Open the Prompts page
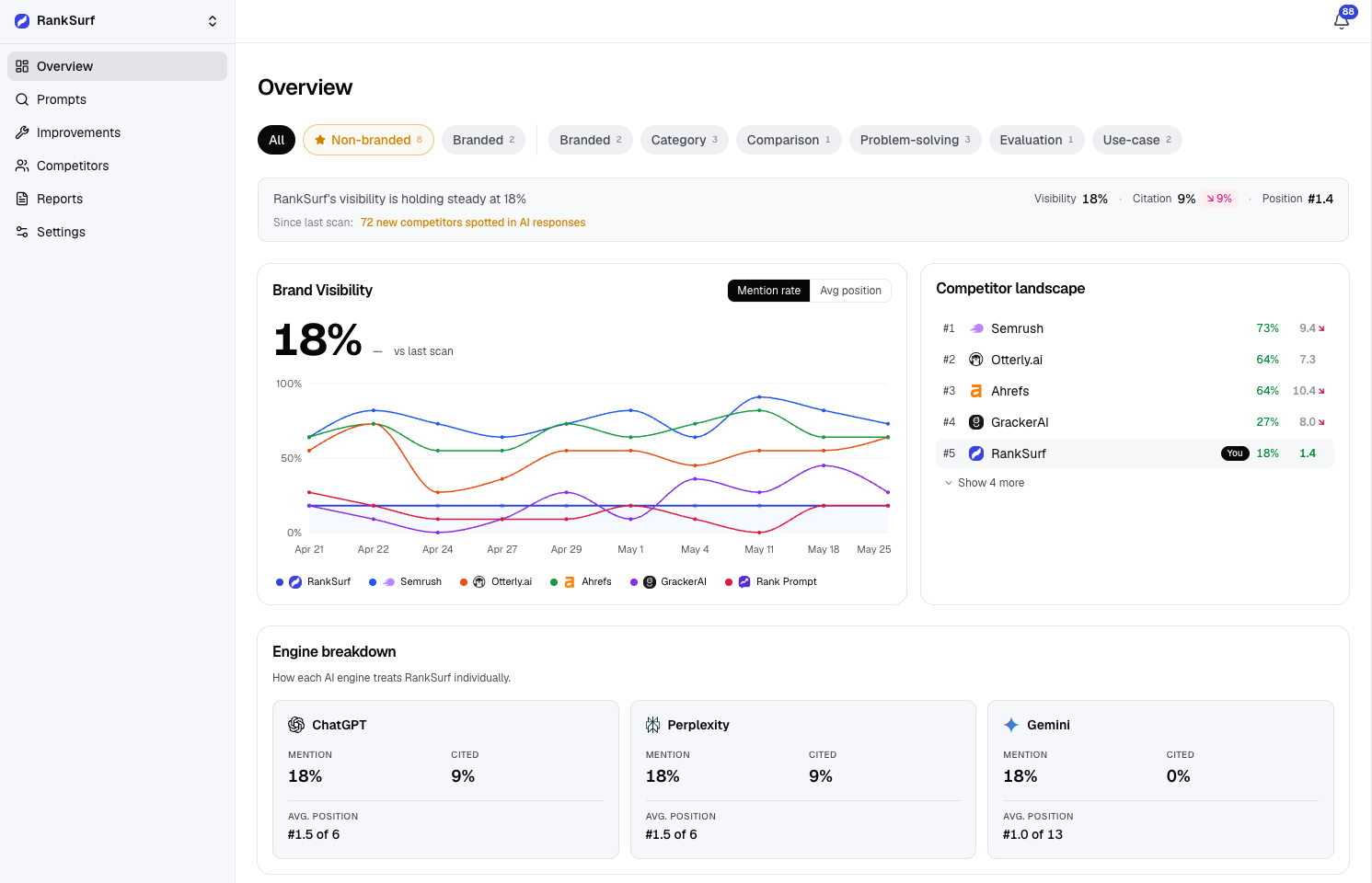 pyautogui.click(x=117, y=99)
